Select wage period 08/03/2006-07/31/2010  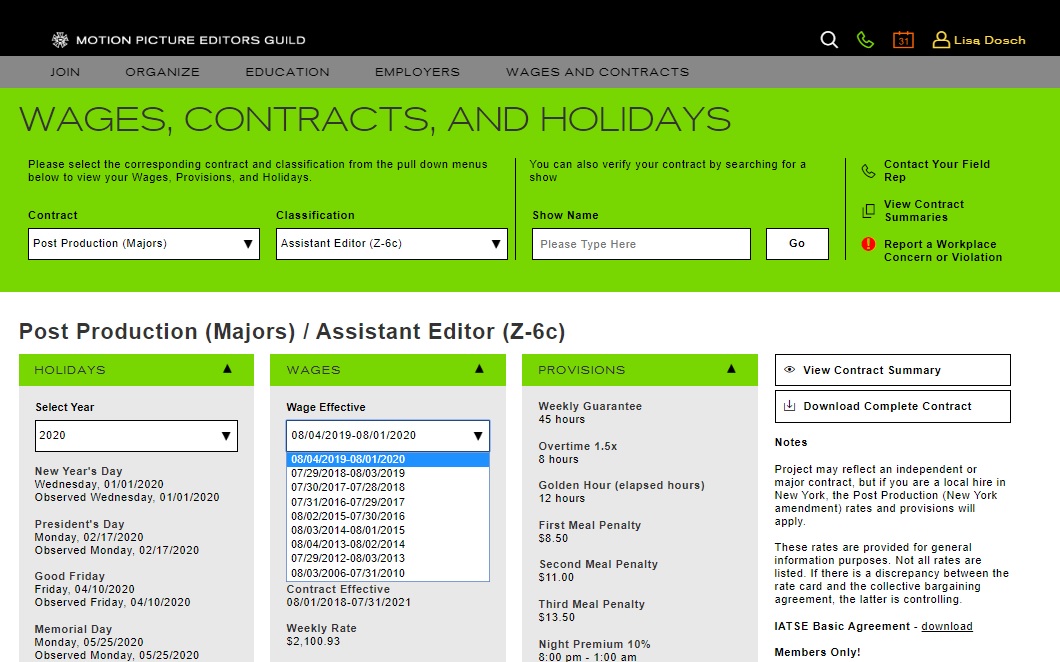point(388,573)
